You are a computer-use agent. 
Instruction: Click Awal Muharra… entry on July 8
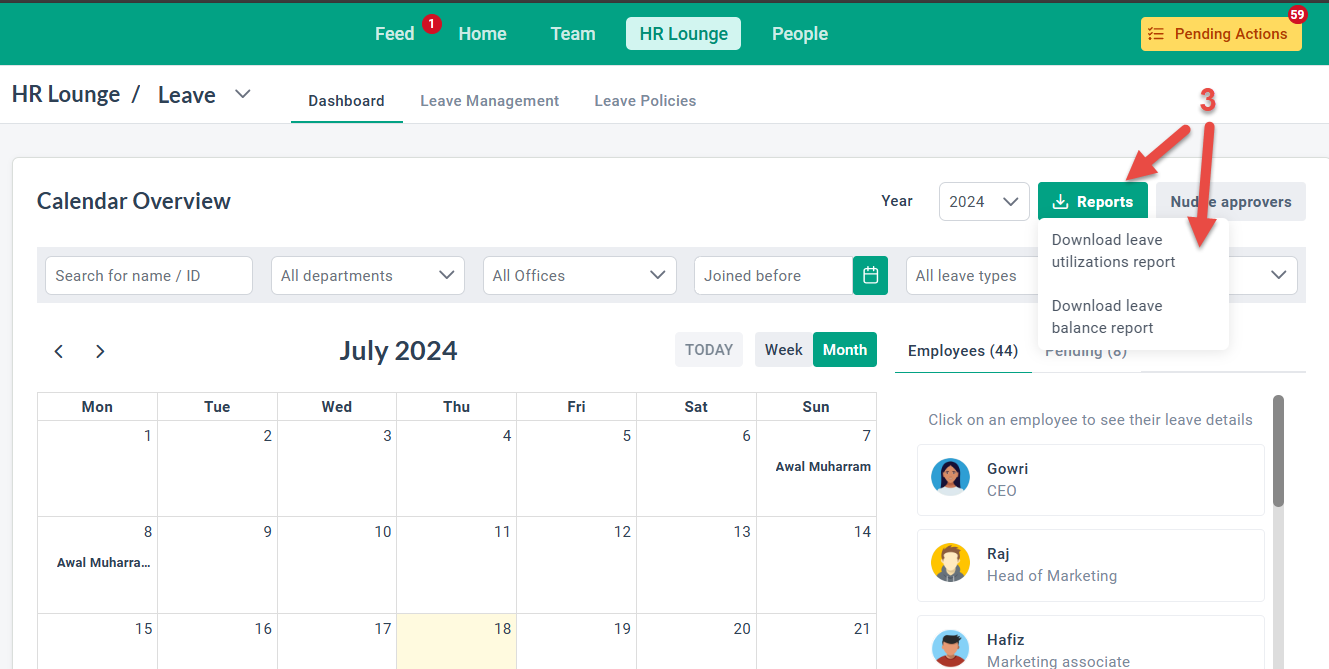(x=103, y=563)
